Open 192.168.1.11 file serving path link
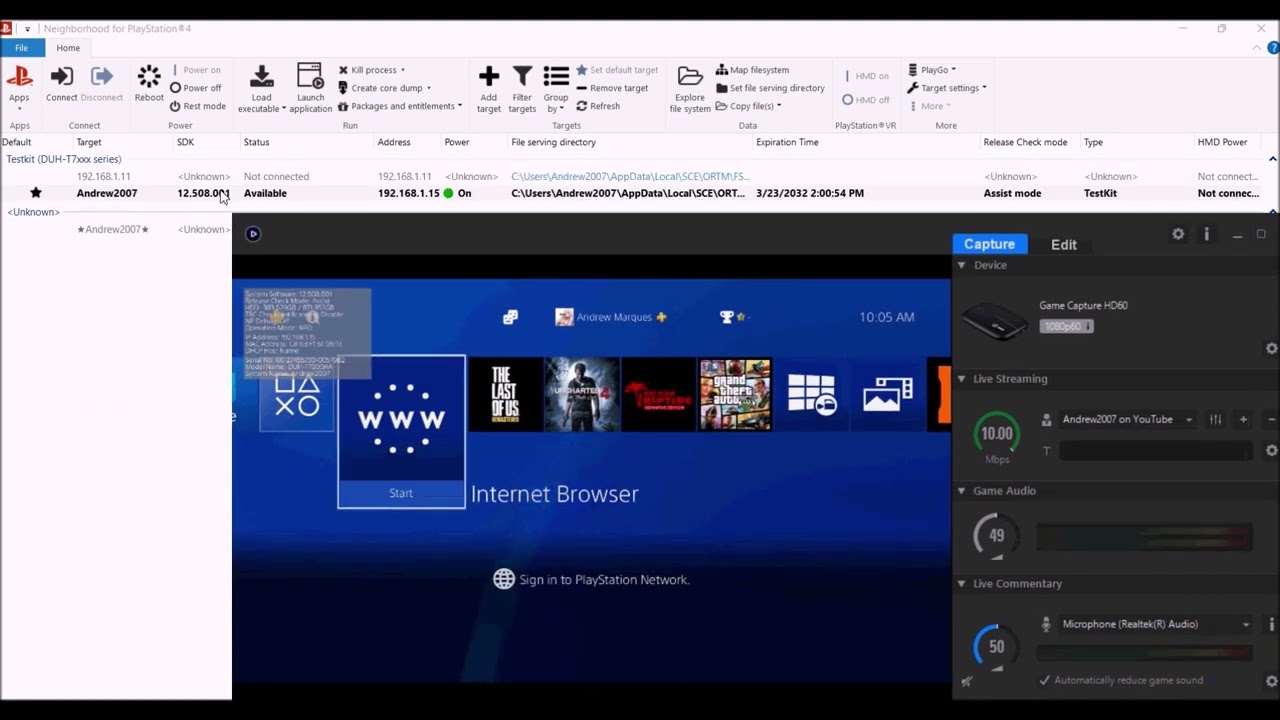Screen dimensions: 1280x720 [630, 176]
